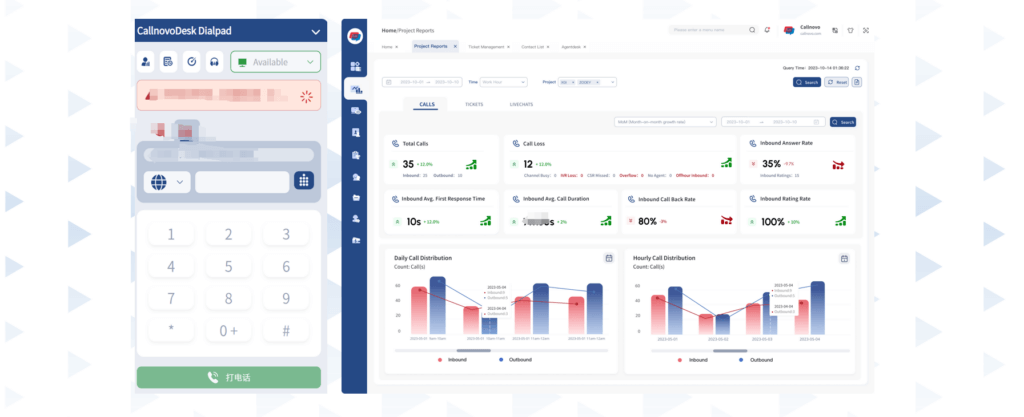Switch to the Ticket Management tab

click(487, 47)
